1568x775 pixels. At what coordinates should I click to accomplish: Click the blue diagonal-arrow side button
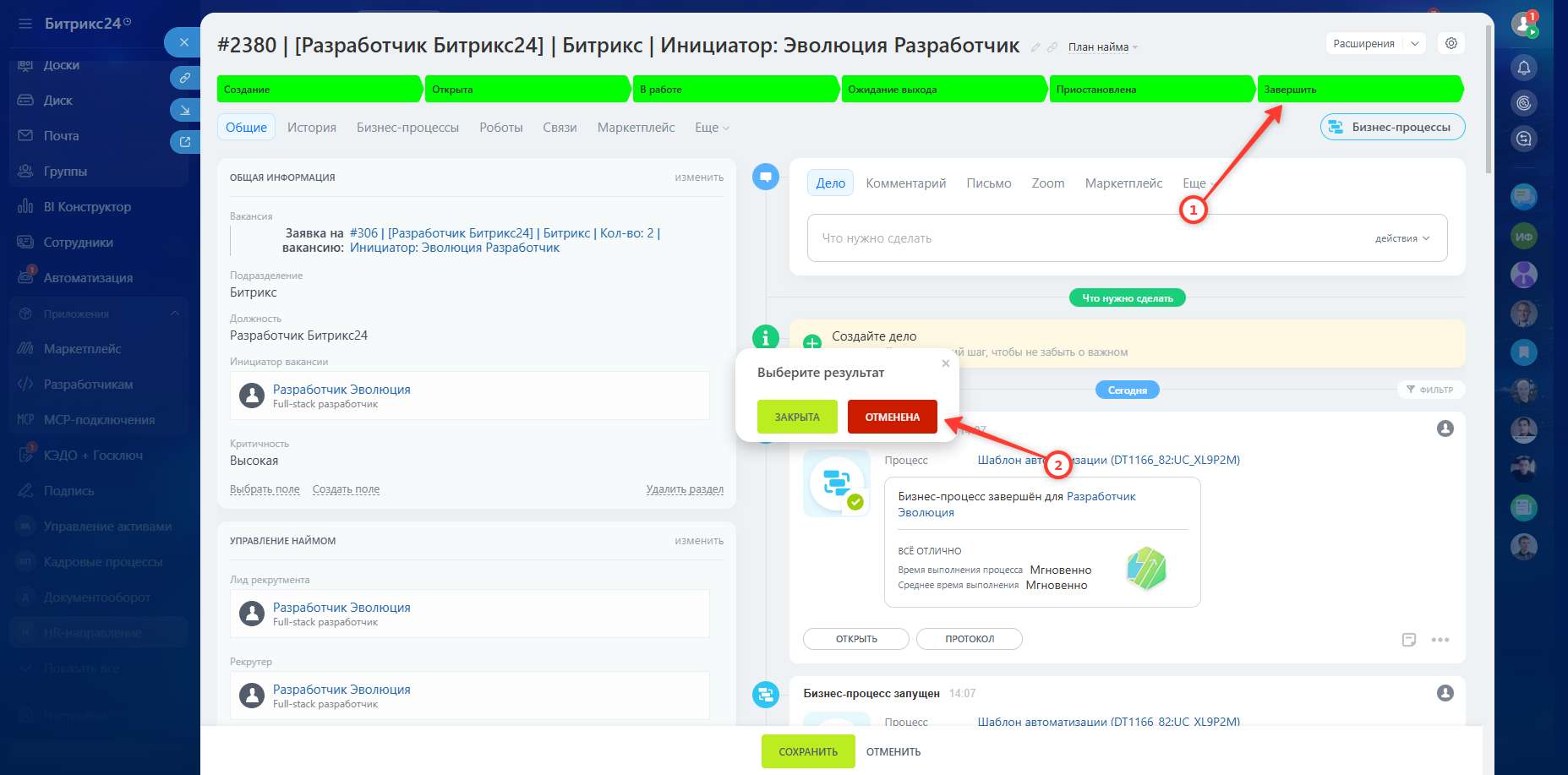pos(184,110)
